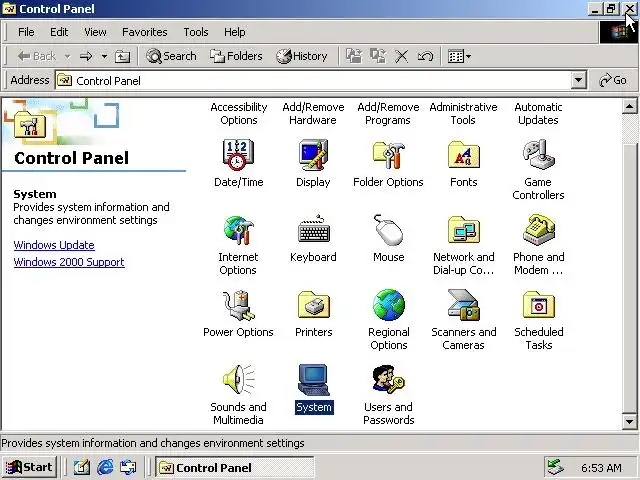Open the Favorites menu
This screenshot has width=640, height=480.
click(144, 32)
